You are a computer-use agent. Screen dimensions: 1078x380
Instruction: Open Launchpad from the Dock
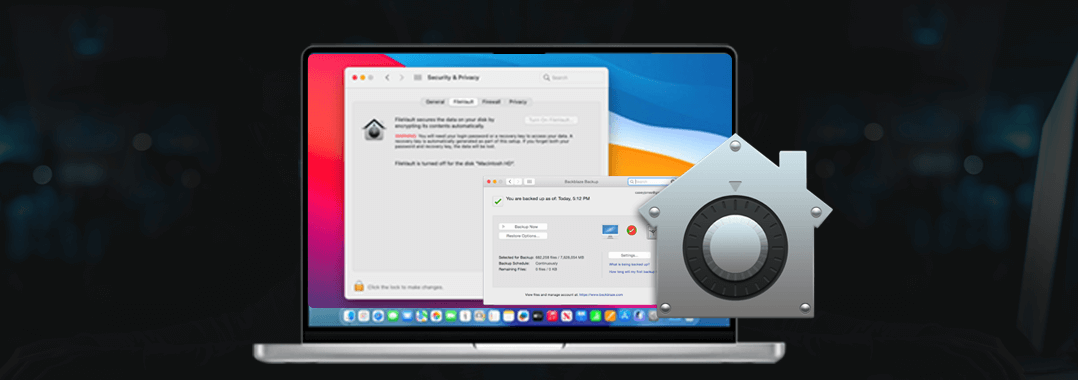coord(364,316)
